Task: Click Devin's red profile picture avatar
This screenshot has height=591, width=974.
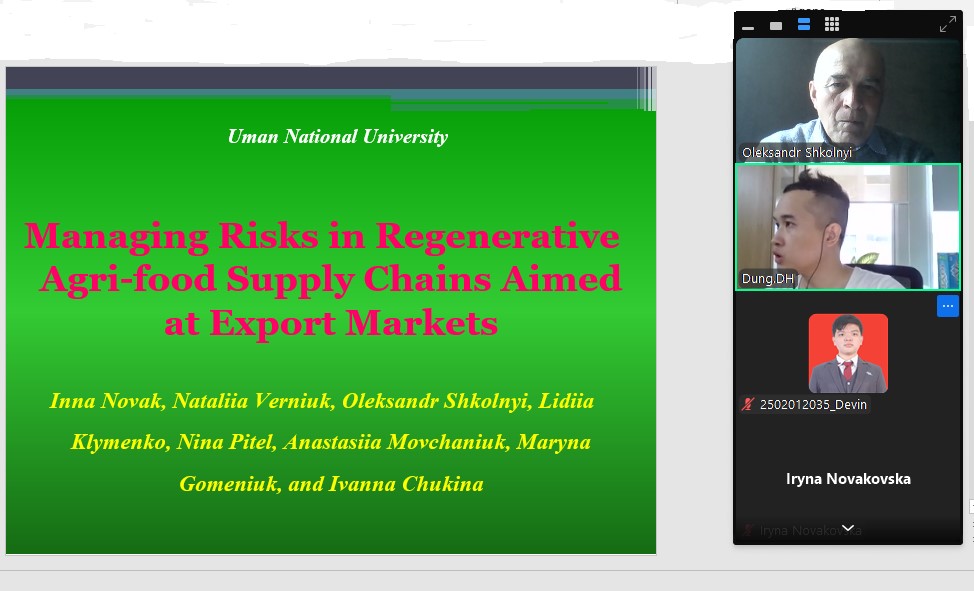Action: (848, 353)
